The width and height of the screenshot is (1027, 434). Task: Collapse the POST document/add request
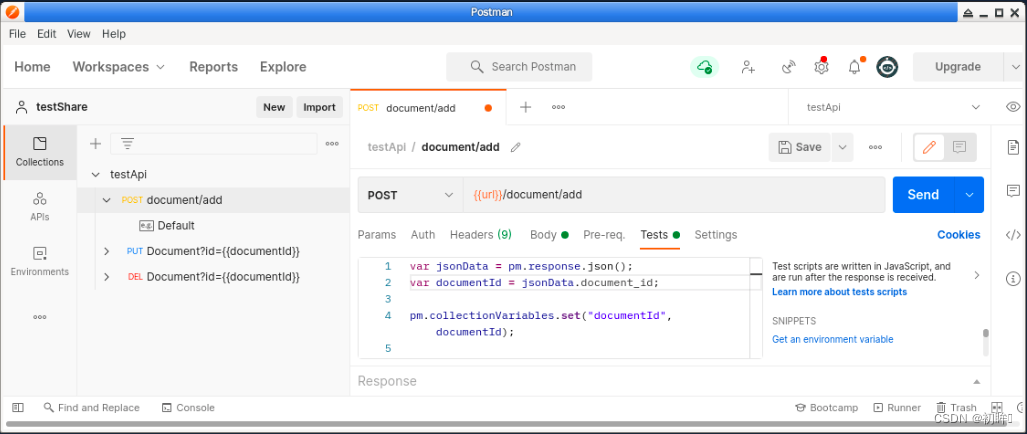pyautogui.click(x=107, y=200)
